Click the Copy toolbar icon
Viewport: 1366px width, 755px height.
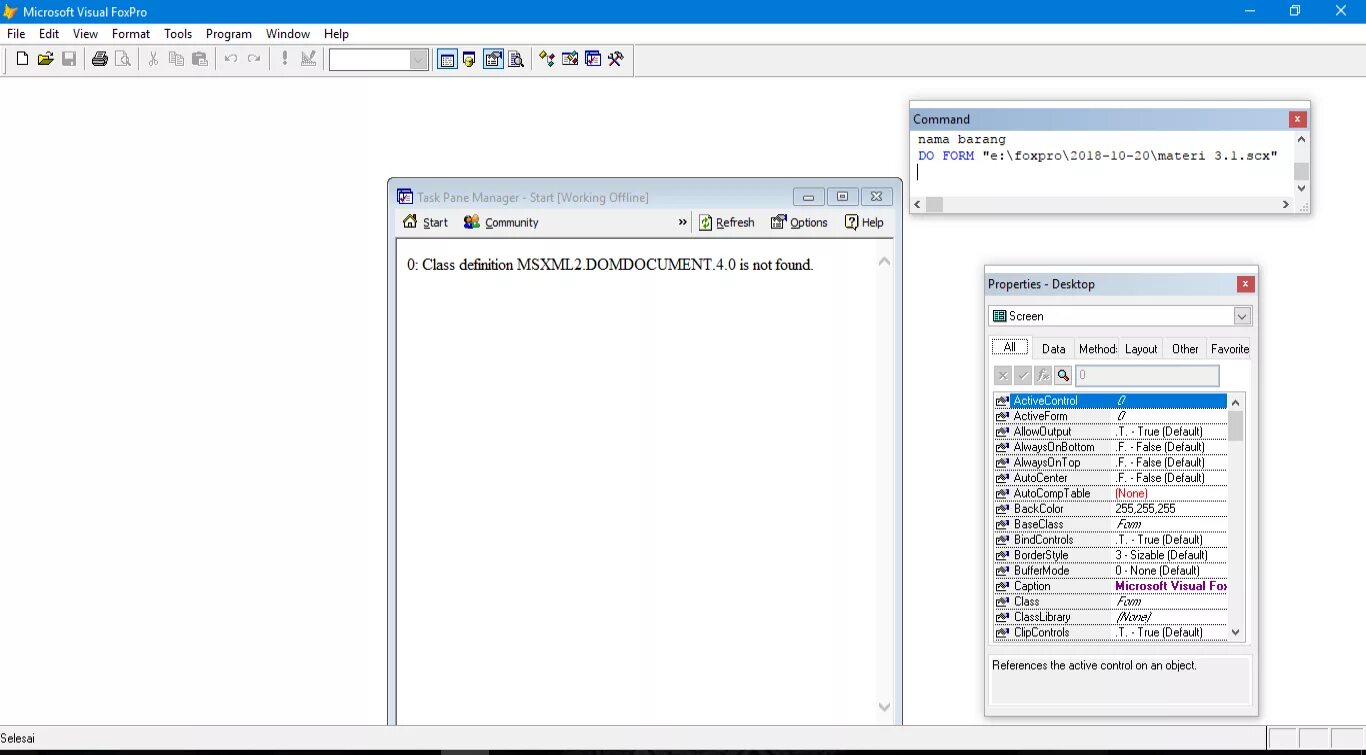(x=176, y=59)
